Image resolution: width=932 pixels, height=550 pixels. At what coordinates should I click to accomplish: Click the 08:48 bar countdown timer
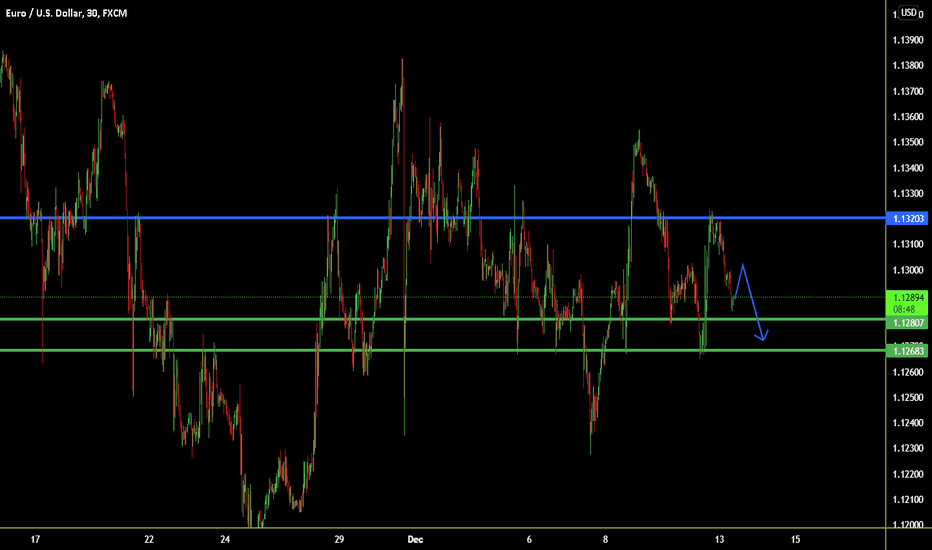[x=904, y=309]
